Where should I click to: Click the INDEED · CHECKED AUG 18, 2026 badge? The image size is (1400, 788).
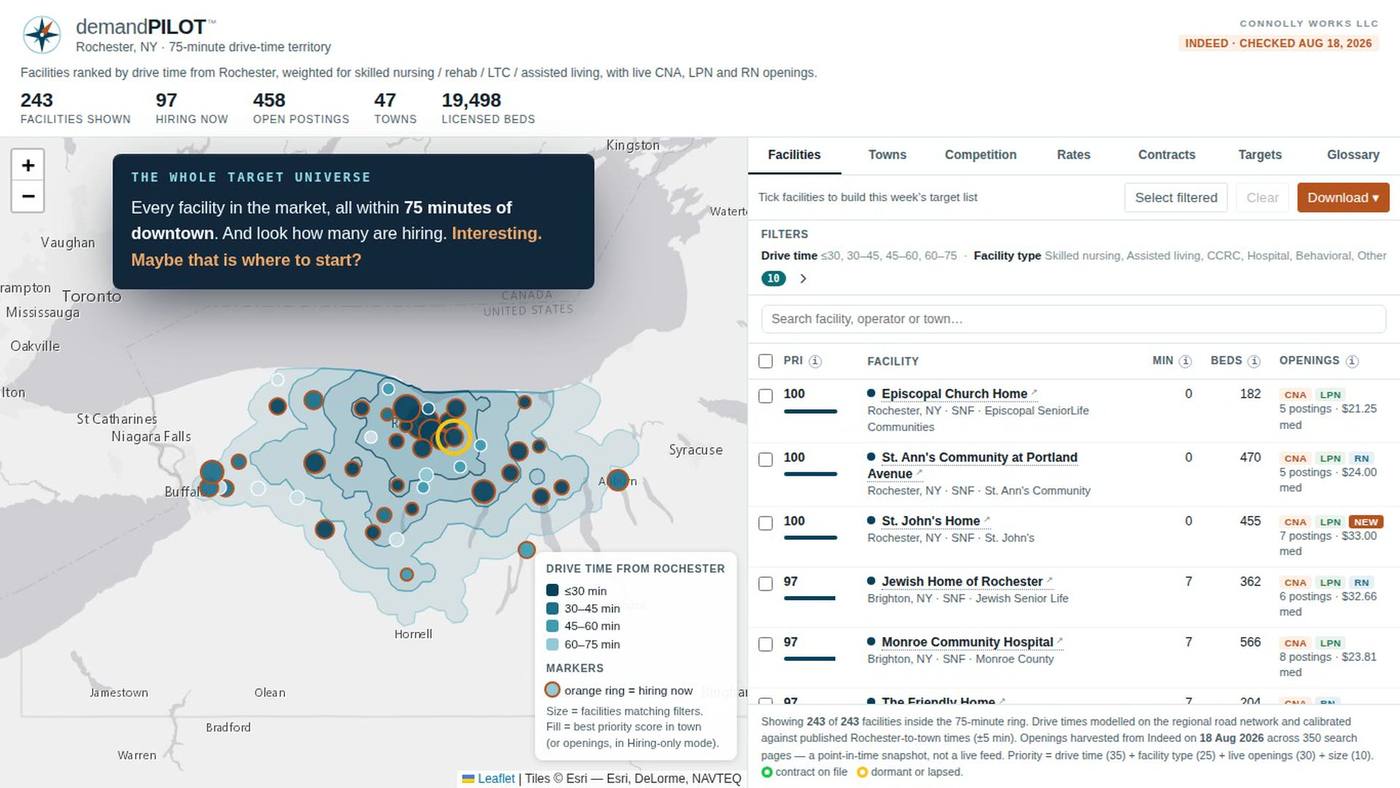1280,43
